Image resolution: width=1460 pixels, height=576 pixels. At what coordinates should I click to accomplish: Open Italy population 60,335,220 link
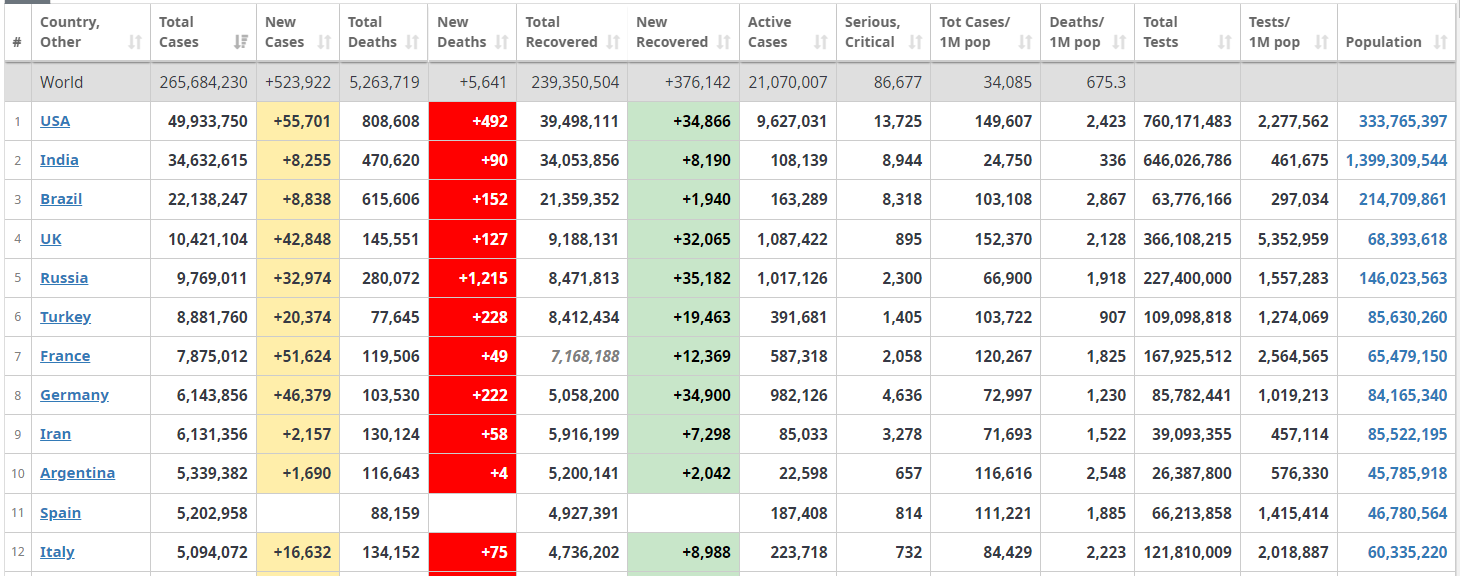click(x=1408, y=552)
